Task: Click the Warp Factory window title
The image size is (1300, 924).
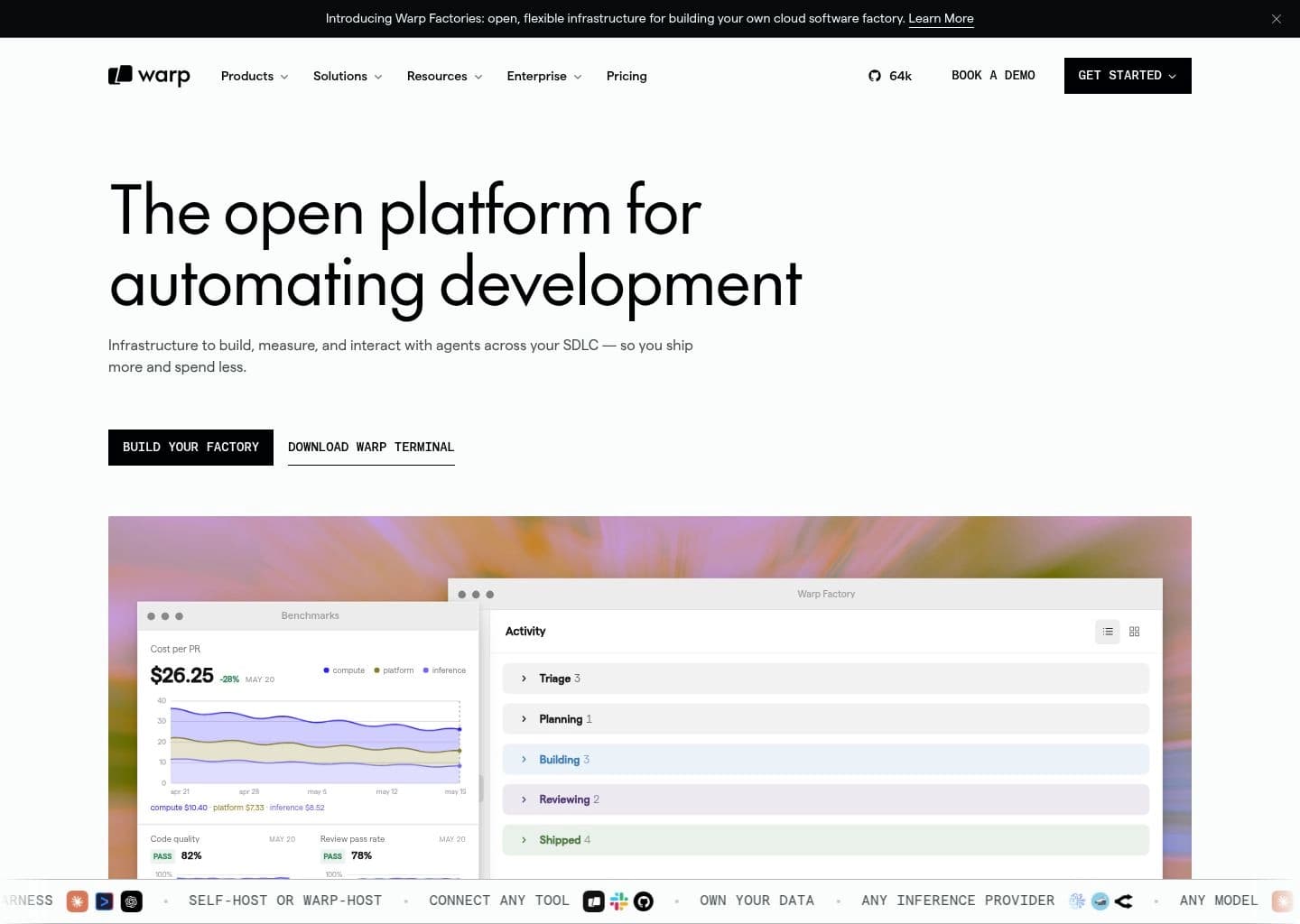Action: point(826,594)
